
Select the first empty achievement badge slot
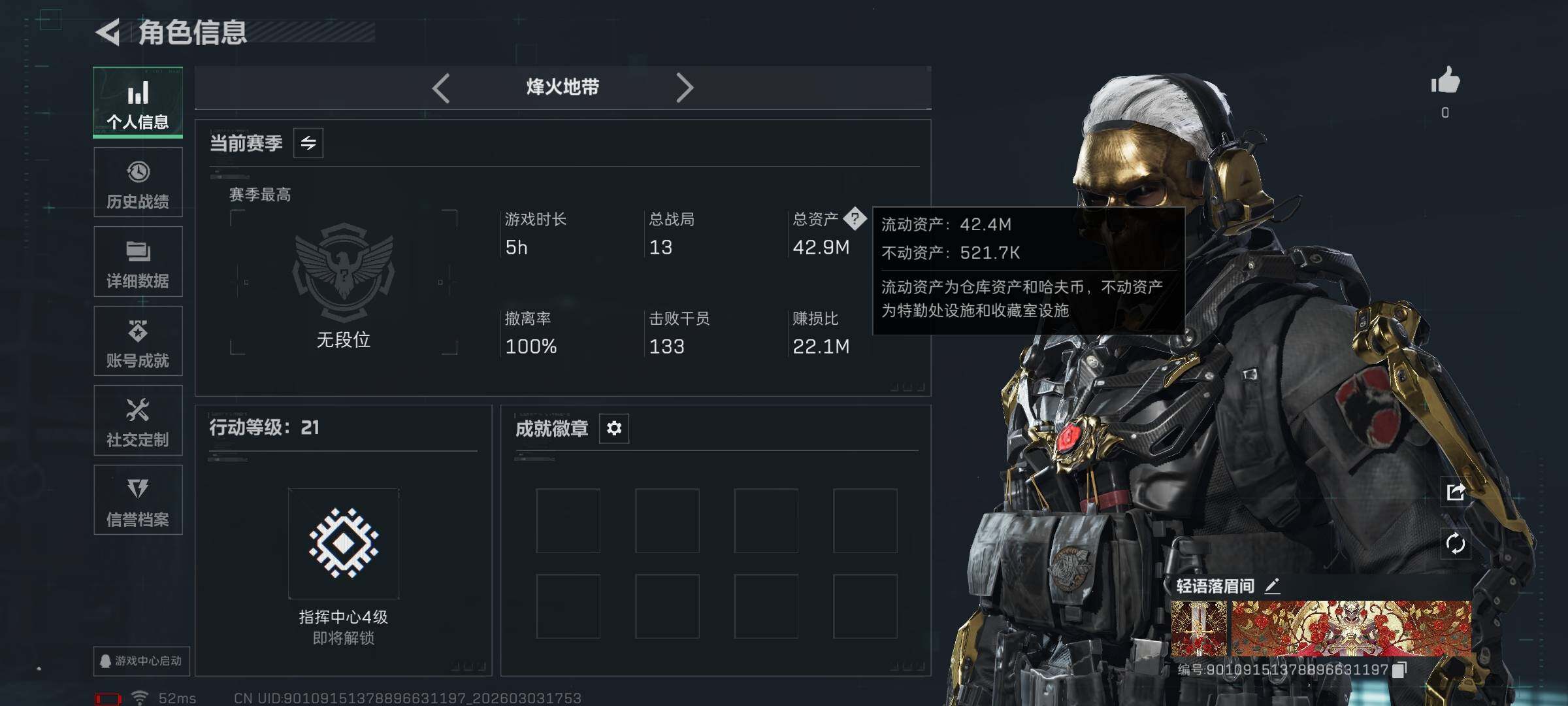coord(568,521)
